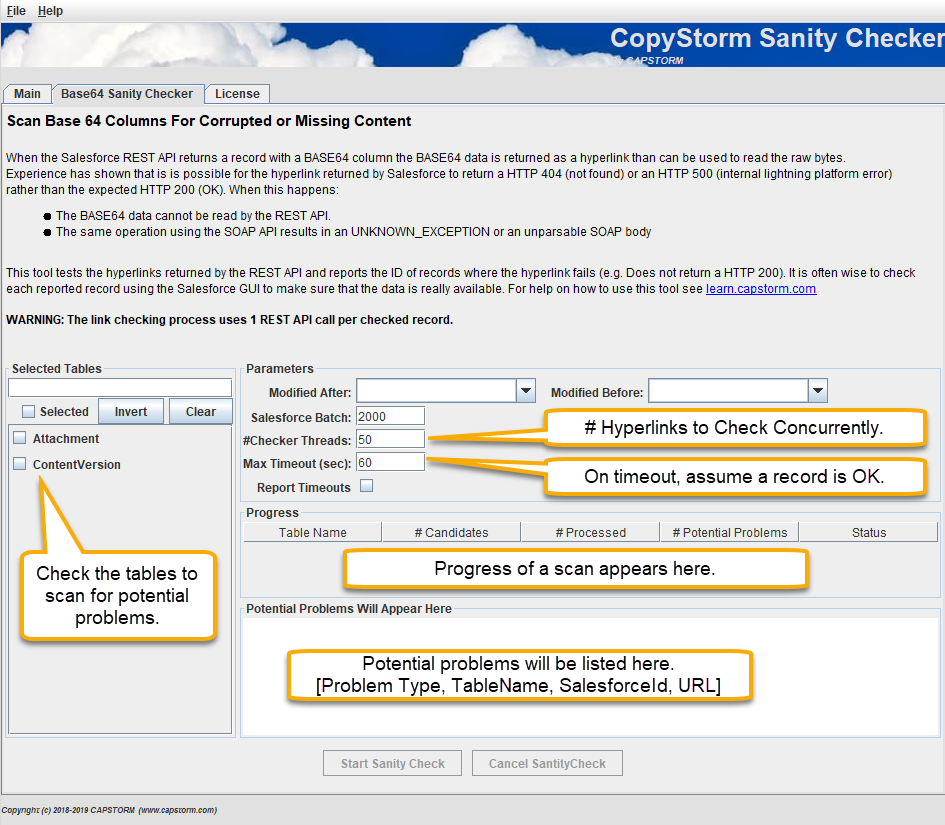Enable the Report Timeouts checkbox
Screen dimensions: 945x825
[x=366, y=486]
